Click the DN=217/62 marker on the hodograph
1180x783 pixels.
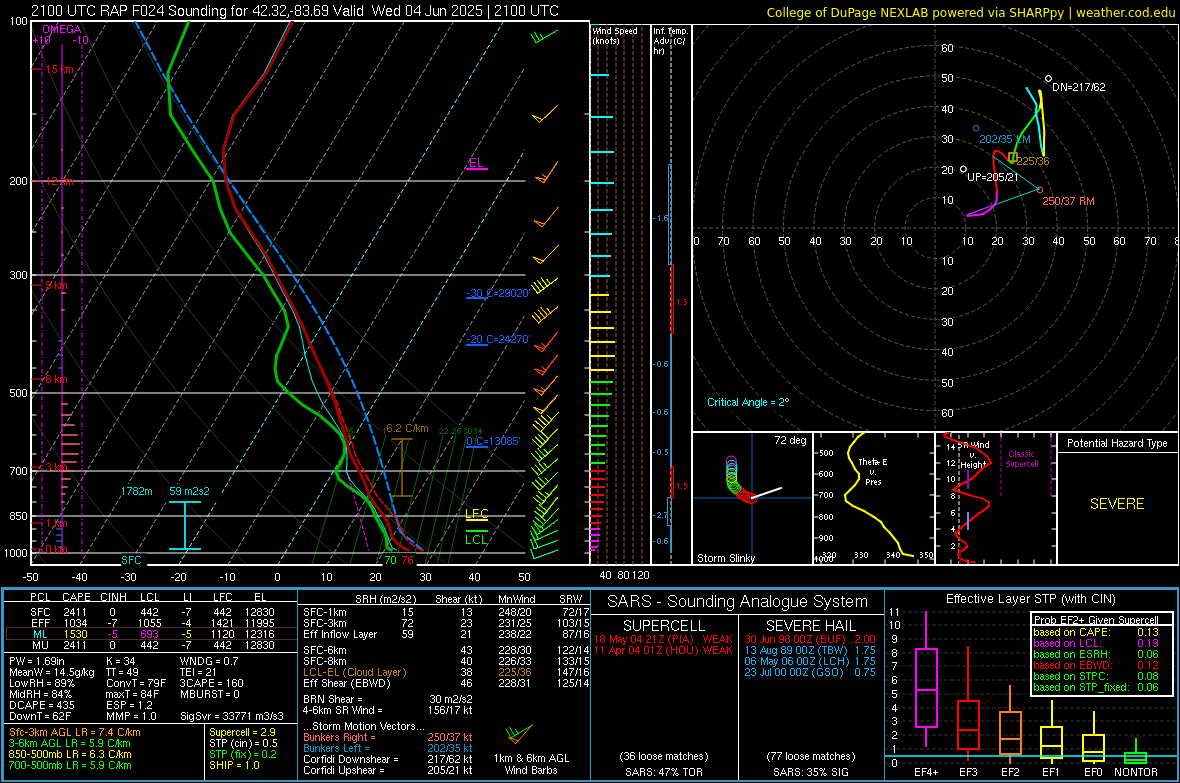tap(1048, 78)
